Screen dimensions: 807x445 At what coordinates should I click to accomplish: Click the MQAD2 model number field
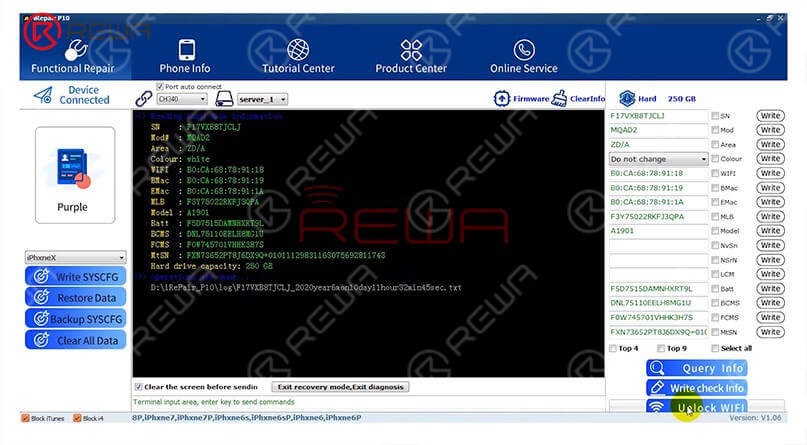(658, 130)
